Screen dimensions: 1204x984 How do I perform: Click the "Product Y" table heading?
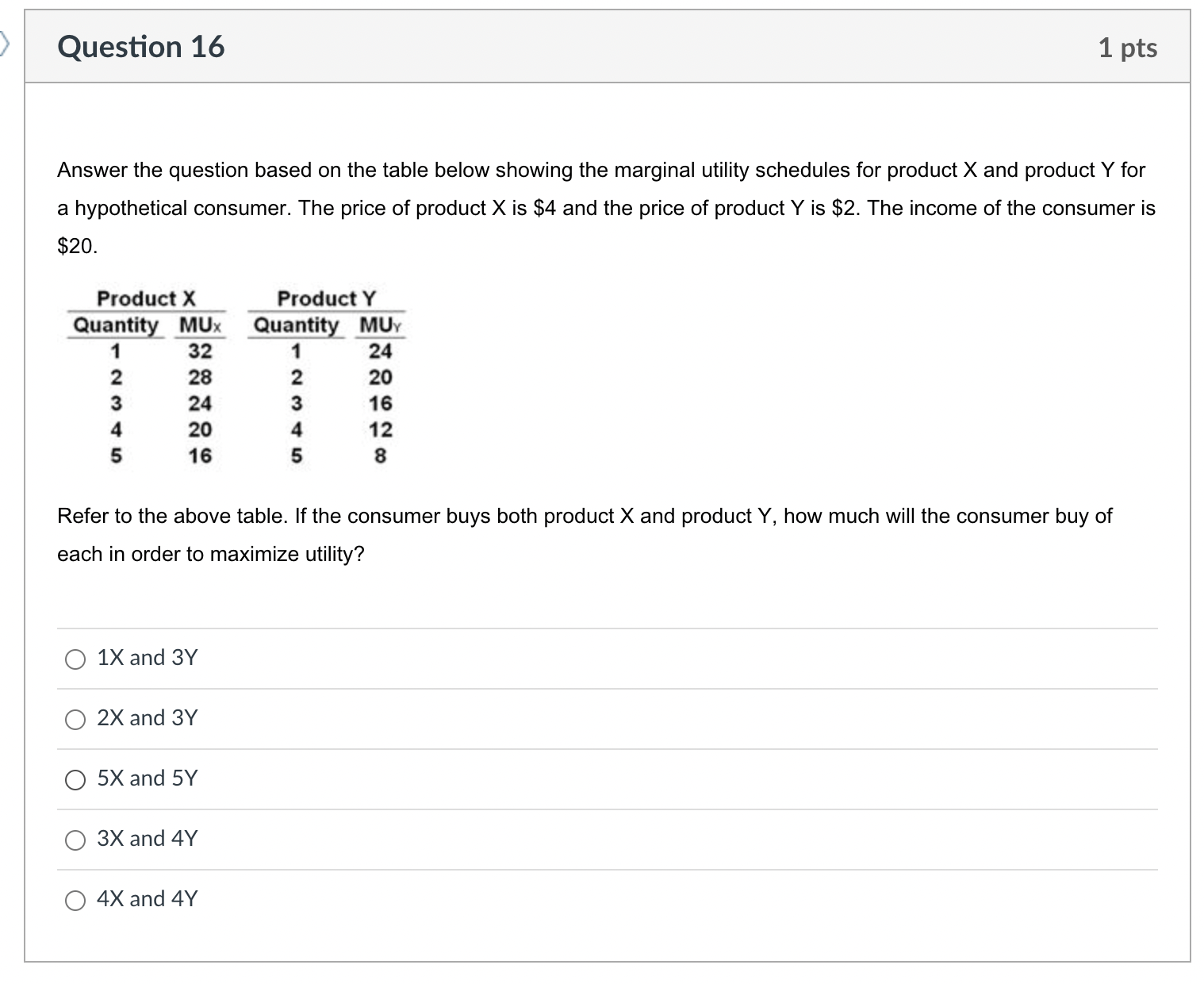tap(326, 298)
